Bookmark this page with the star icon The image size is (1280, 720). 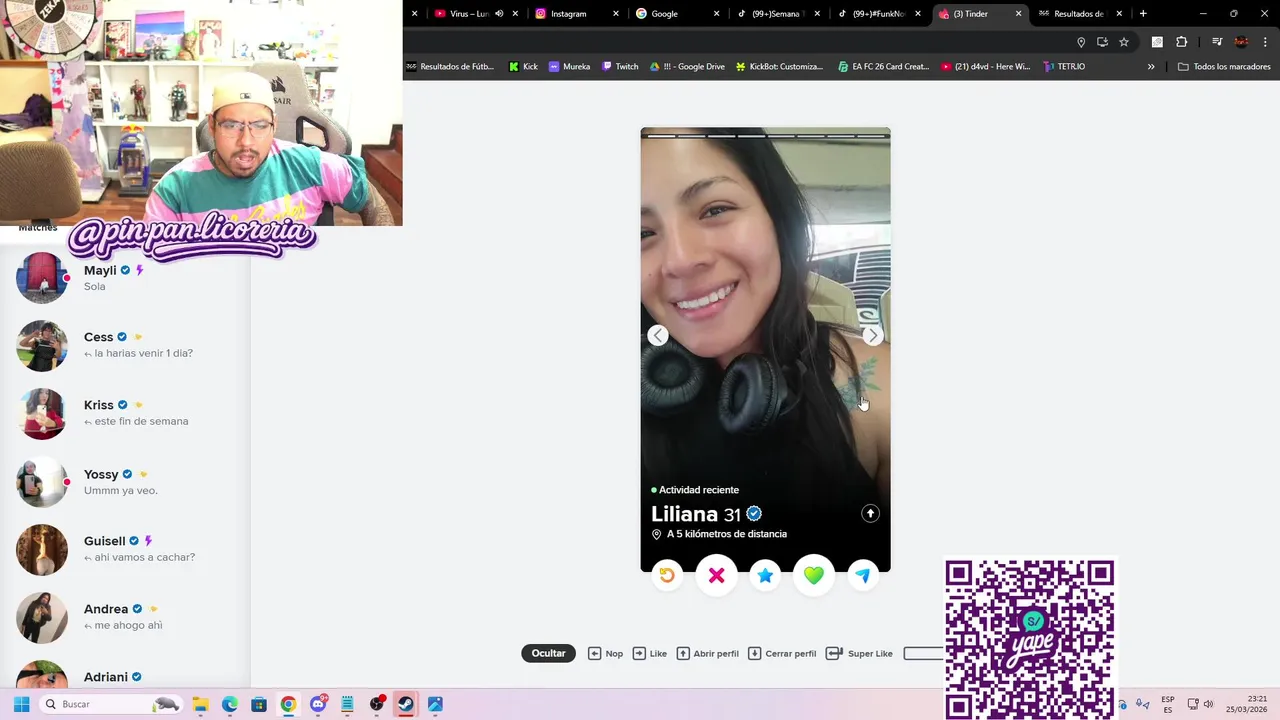[x=1124, y=42]
